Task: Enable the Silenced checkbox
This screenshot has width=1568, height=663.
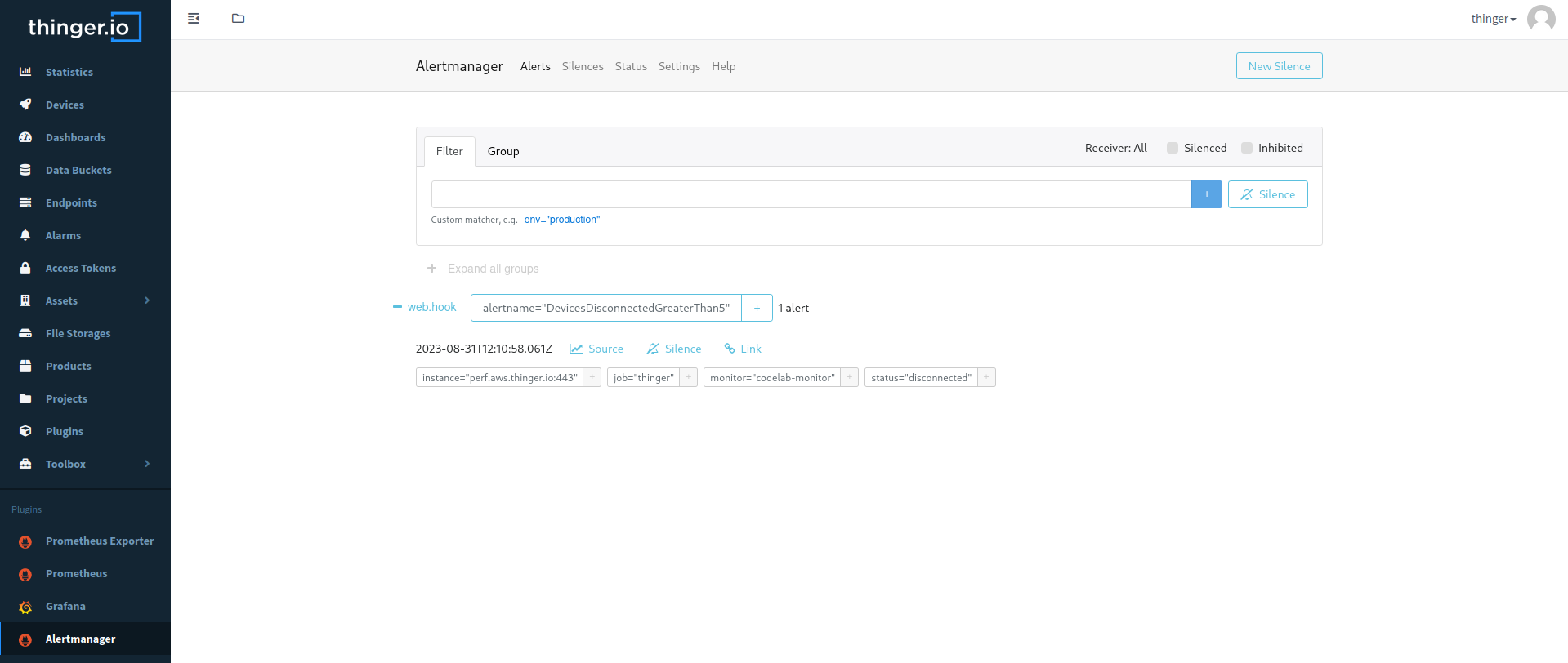Action: pos(1173,148)
